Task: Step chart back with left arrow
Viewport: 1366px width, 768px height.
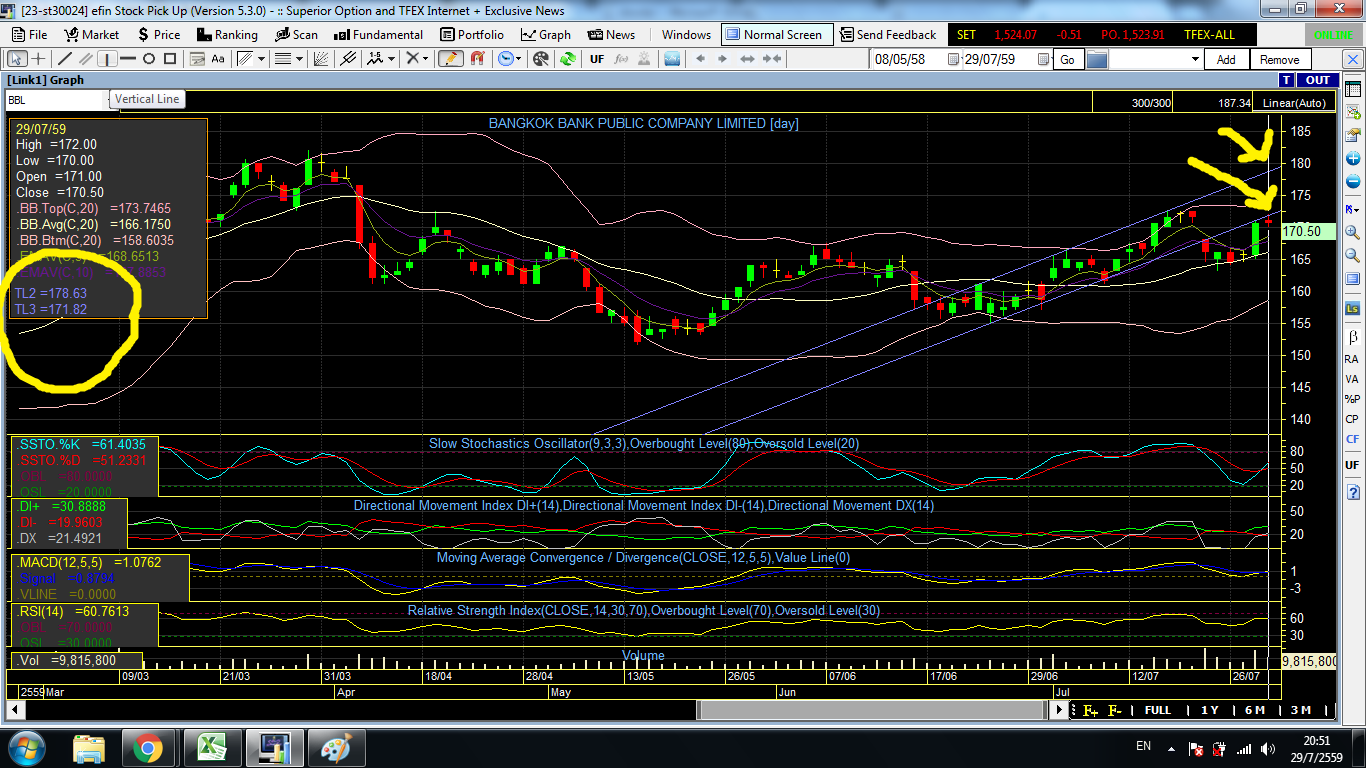Action: pos(701,59)
